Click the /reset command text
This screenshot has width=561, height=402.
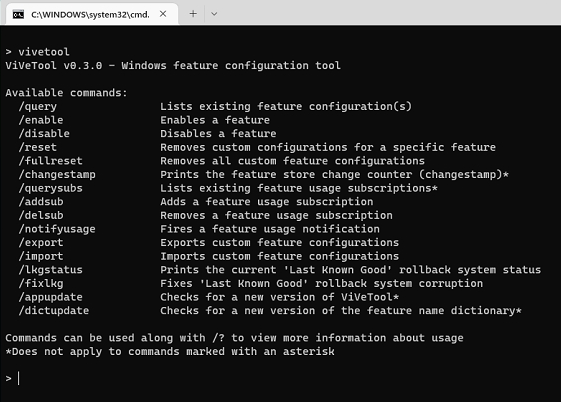(38, 147)
